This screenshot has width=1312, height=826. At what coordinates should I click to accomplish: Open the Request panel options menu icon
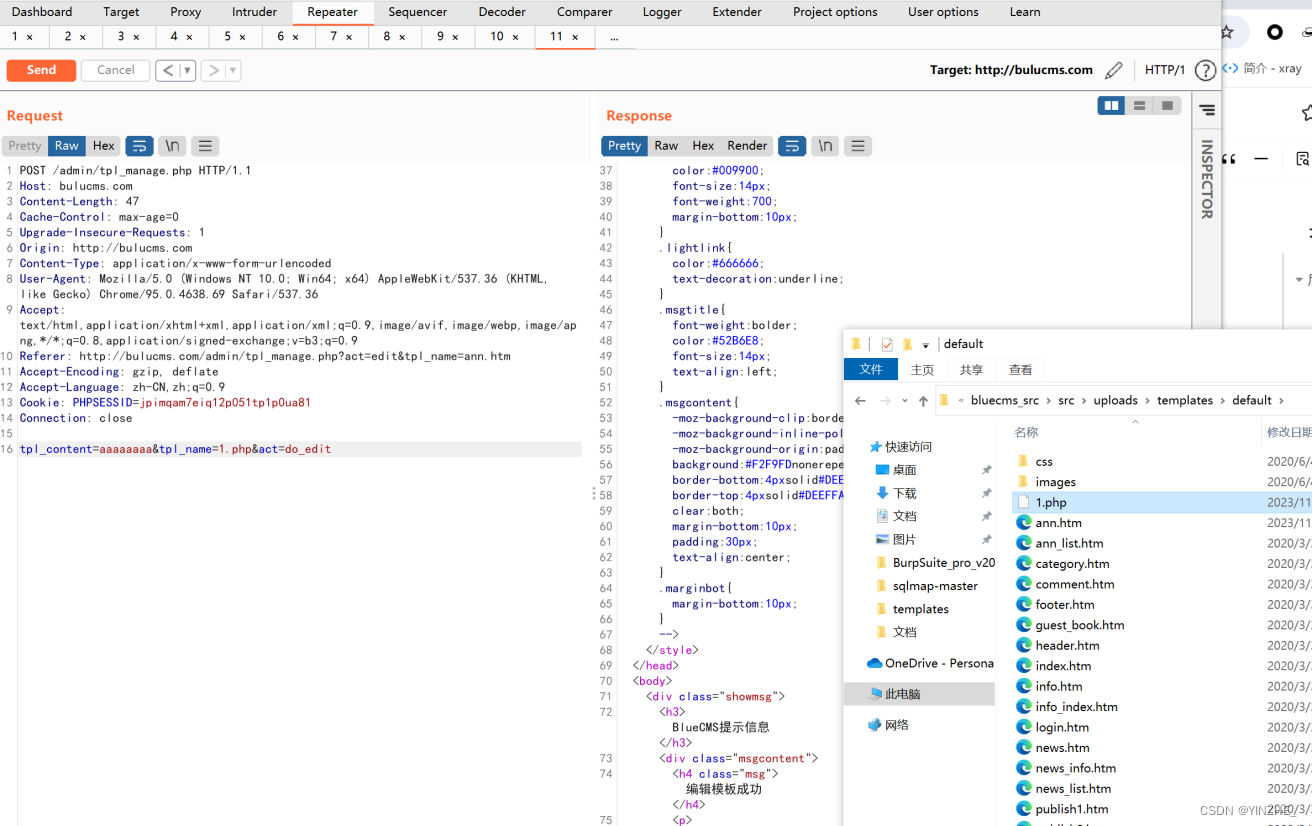click(x=205, y=146)
